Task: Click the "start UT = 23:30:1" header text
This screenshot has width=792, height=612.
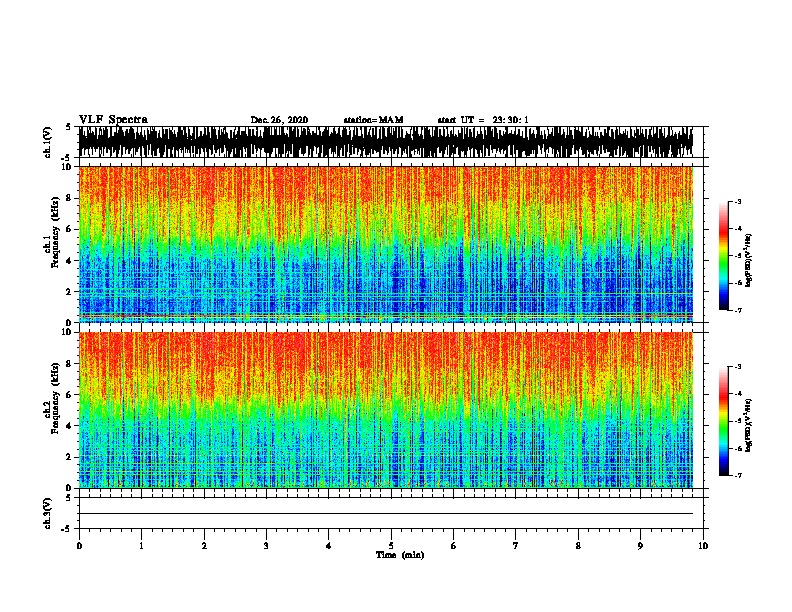Action: point(483,120)
